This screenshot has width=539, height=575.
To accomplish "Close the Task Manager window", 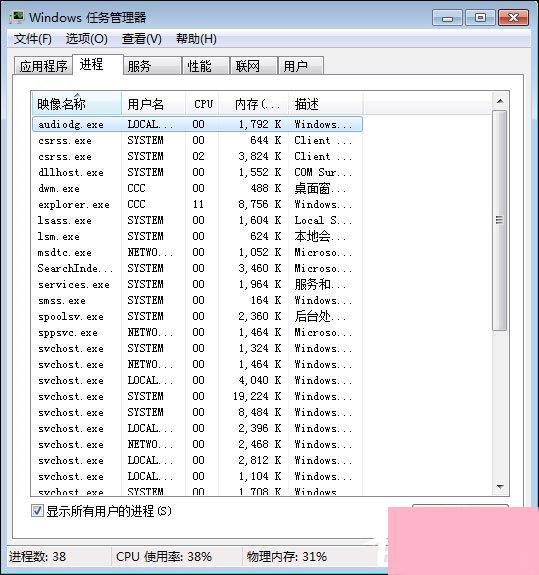I will pyautogui.click(x=514, y=18).
